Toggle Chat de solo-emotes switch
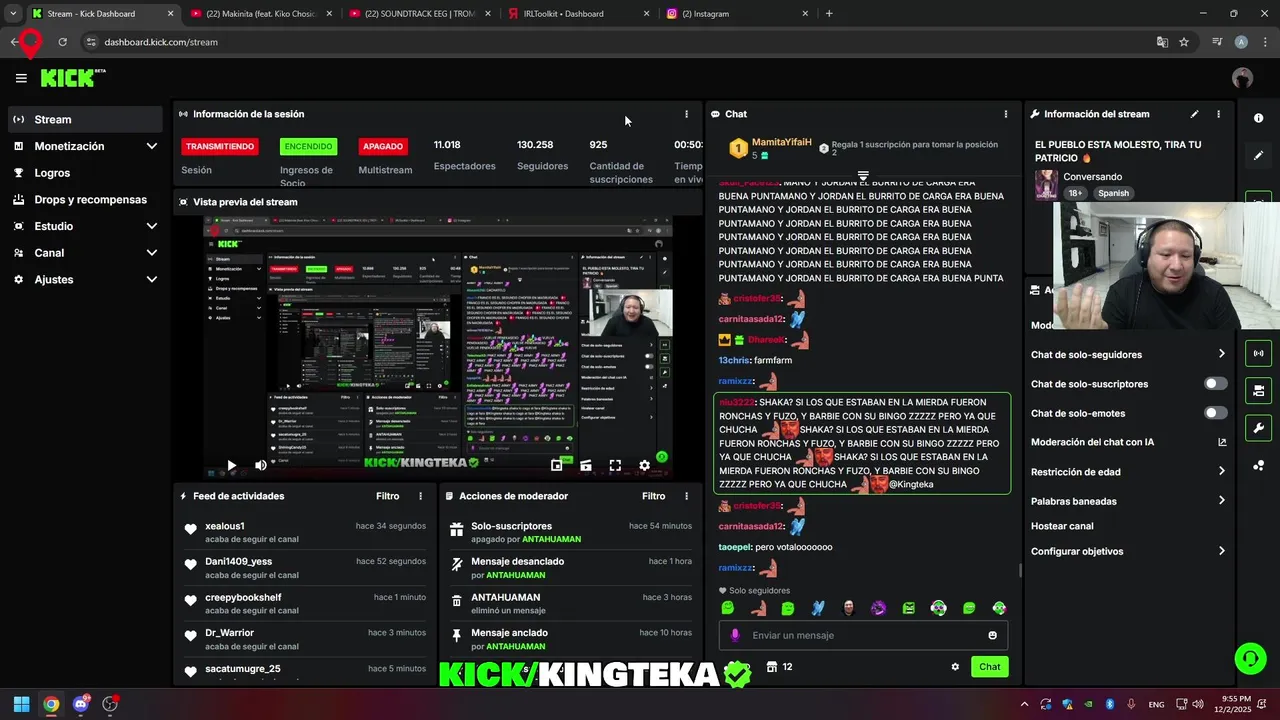 coord(1215,413)
